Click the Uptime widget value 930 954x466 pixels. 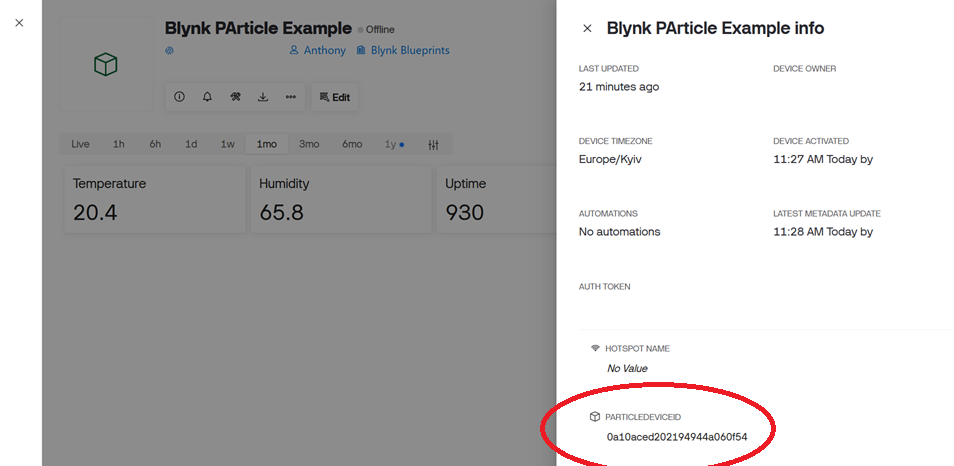[465, 212]
